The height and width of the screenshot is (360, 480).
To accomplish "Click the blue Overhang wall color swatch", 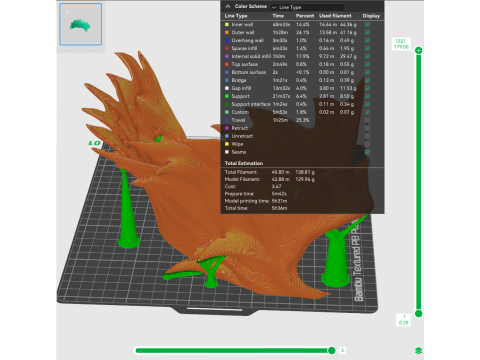I will click(227, 40).
